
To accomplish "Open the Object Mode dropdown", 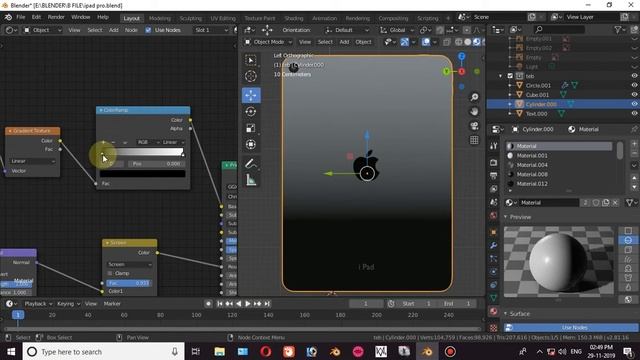I will 268,42.
